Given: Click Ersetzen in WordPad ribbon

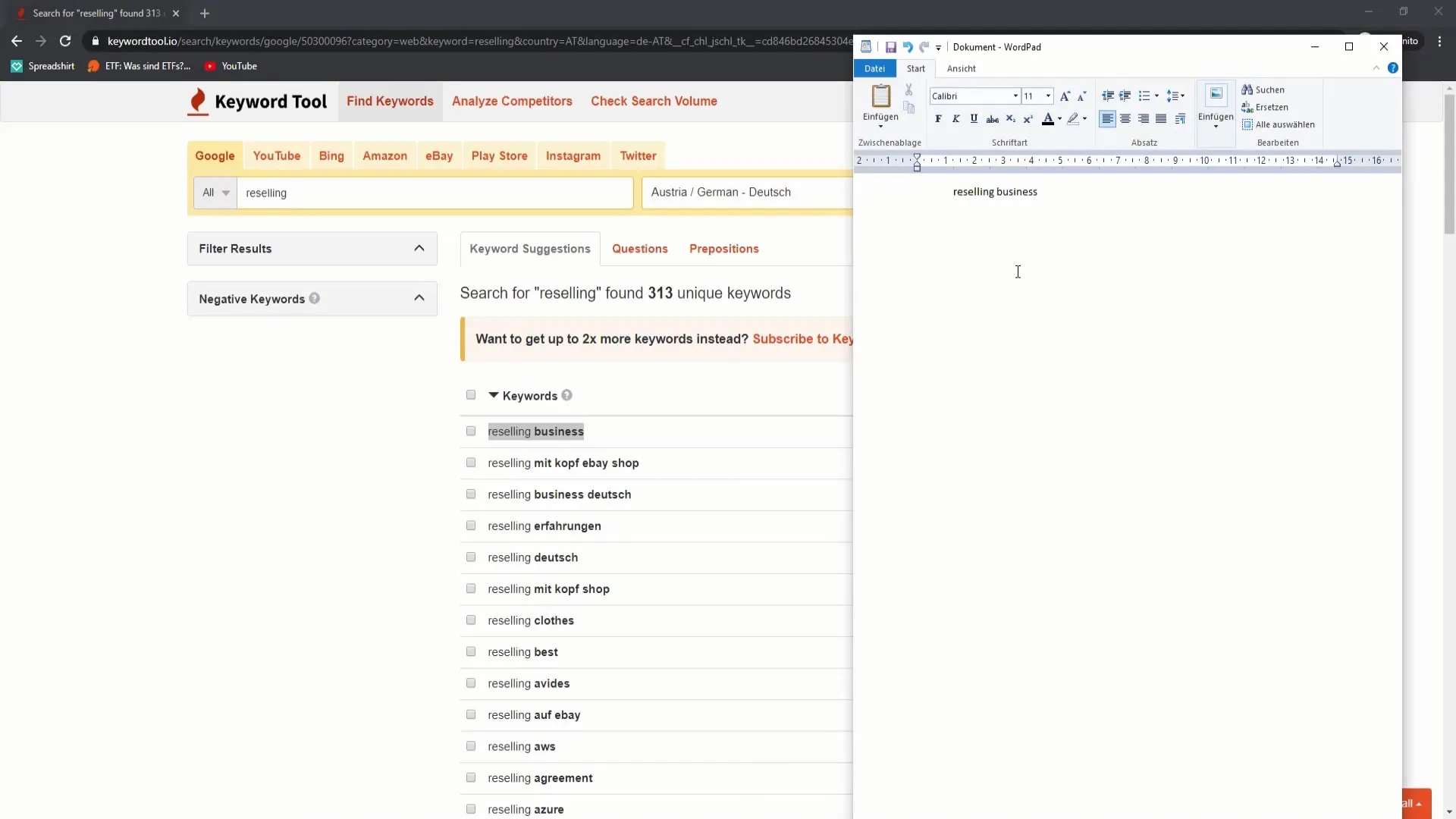Looking at the screenshot, I should pyautogui.click(x=1264, y=107).
